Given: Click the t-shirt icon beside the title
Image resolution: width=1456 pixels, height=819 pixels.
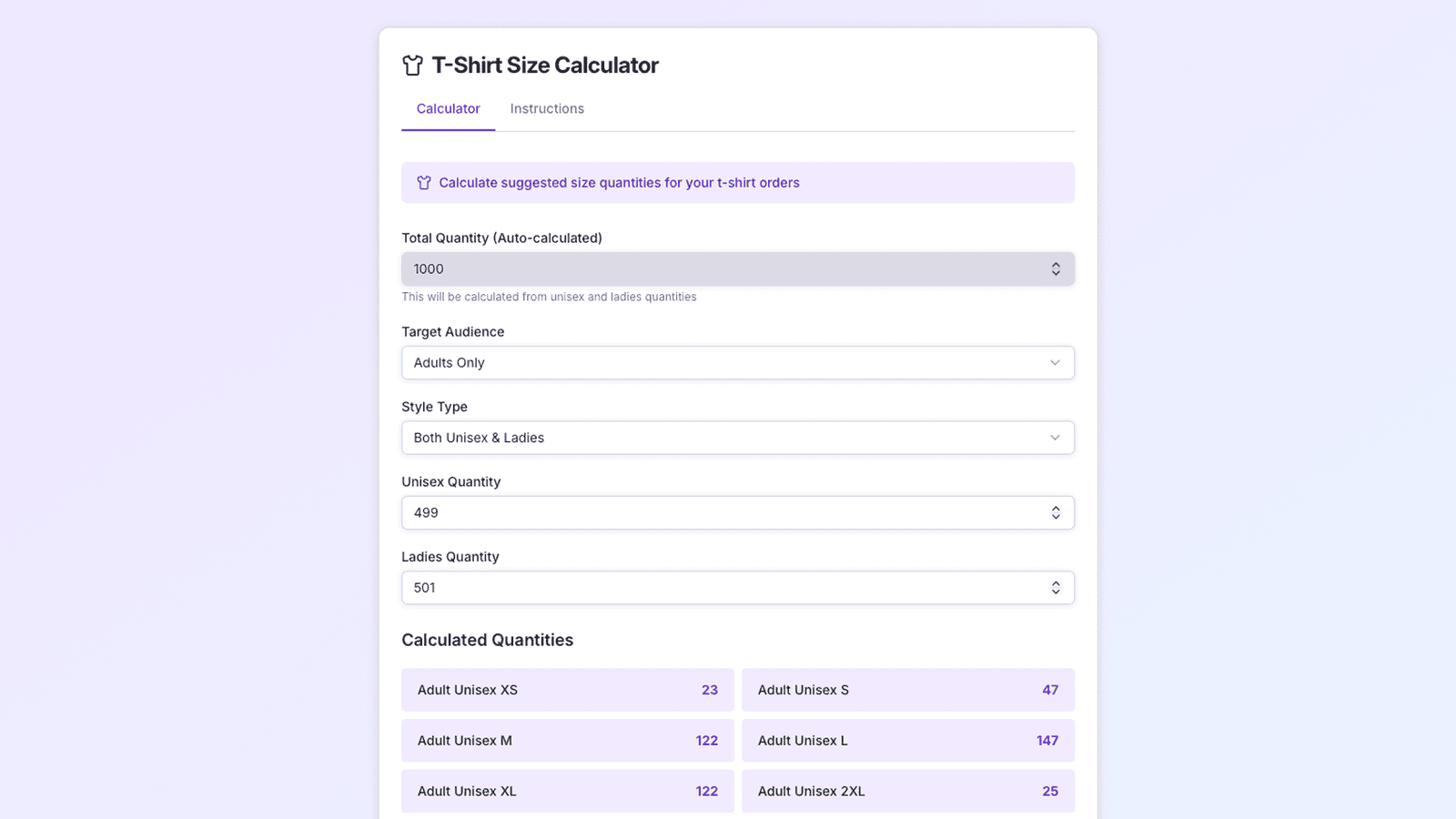Looking at the screenshot, I should (413, 65).
